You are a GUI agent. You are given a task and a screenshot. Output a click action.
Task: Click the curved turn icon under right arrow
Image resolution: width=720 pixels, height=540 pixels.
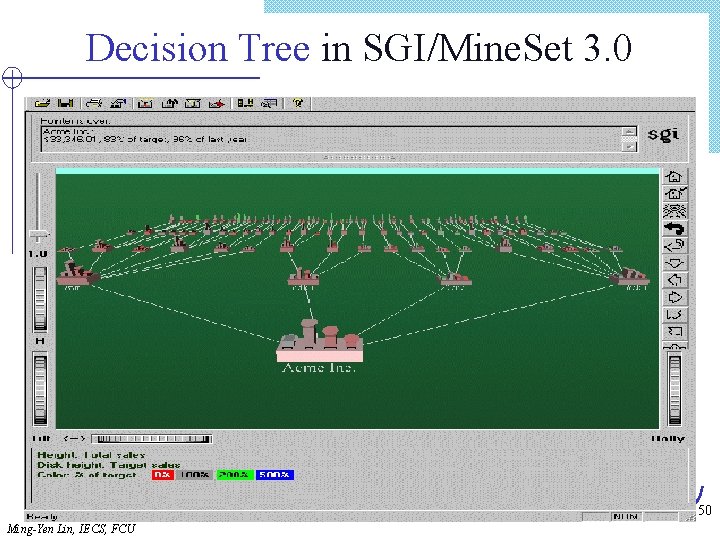675,315
